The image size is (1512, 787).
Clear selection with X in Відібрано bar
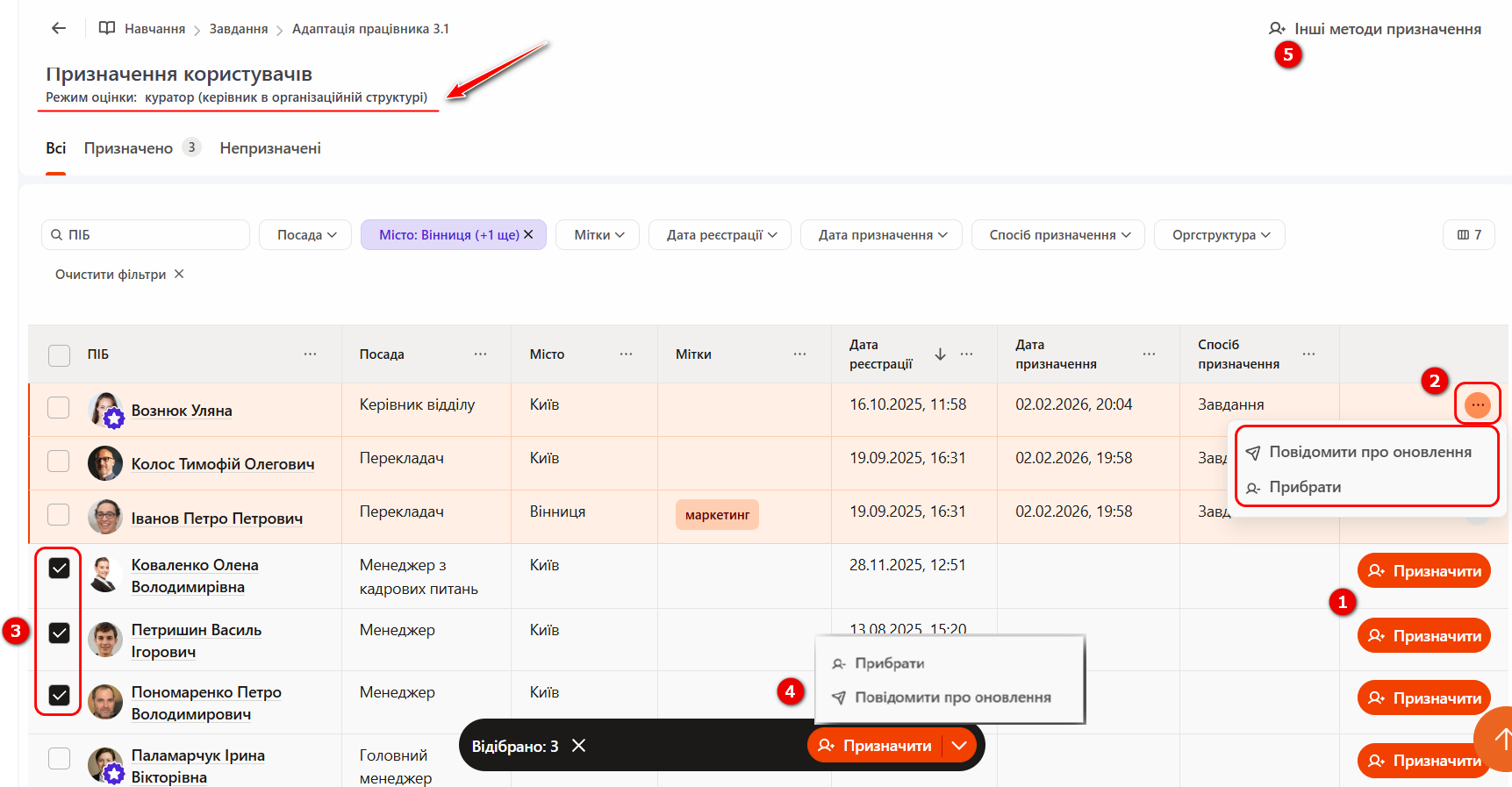click(x=578, y=746)
